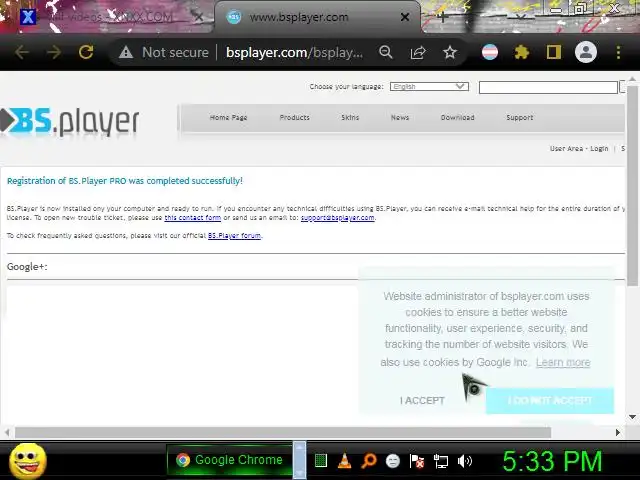Open a new tab with plus button

coord(443,17)
